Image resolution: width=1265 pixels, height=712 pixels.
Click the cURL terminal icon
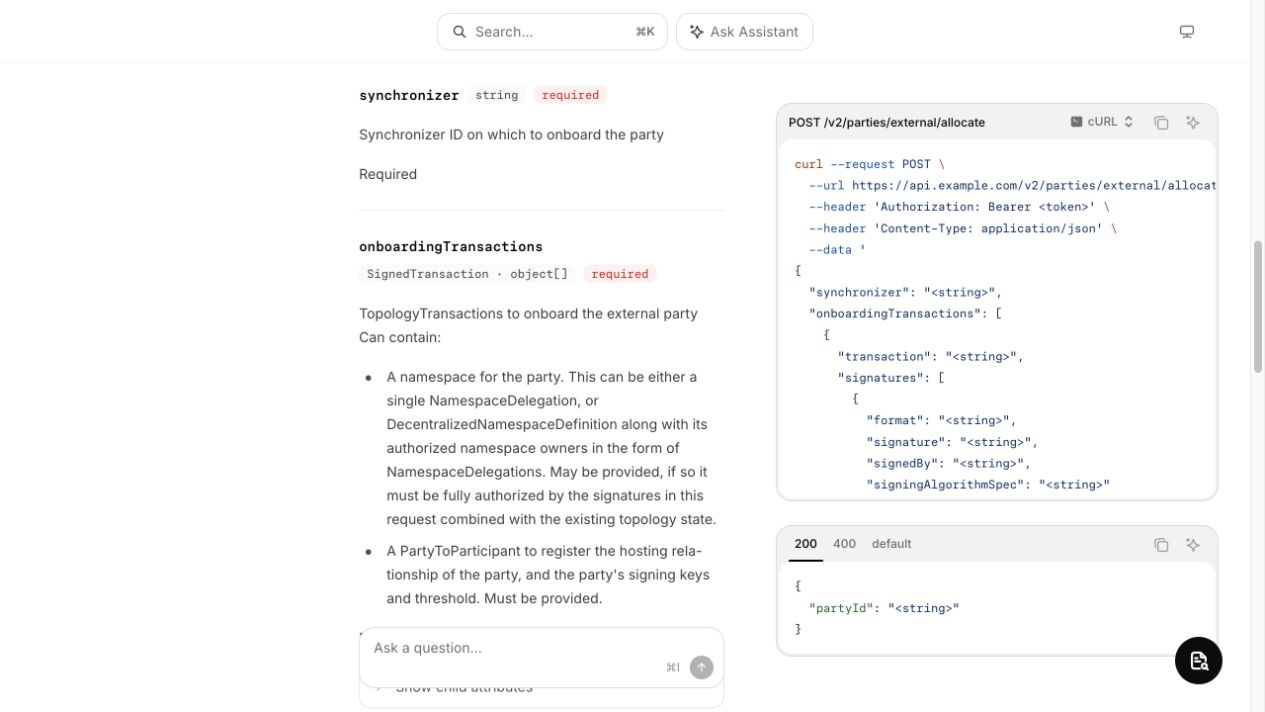1076,122
